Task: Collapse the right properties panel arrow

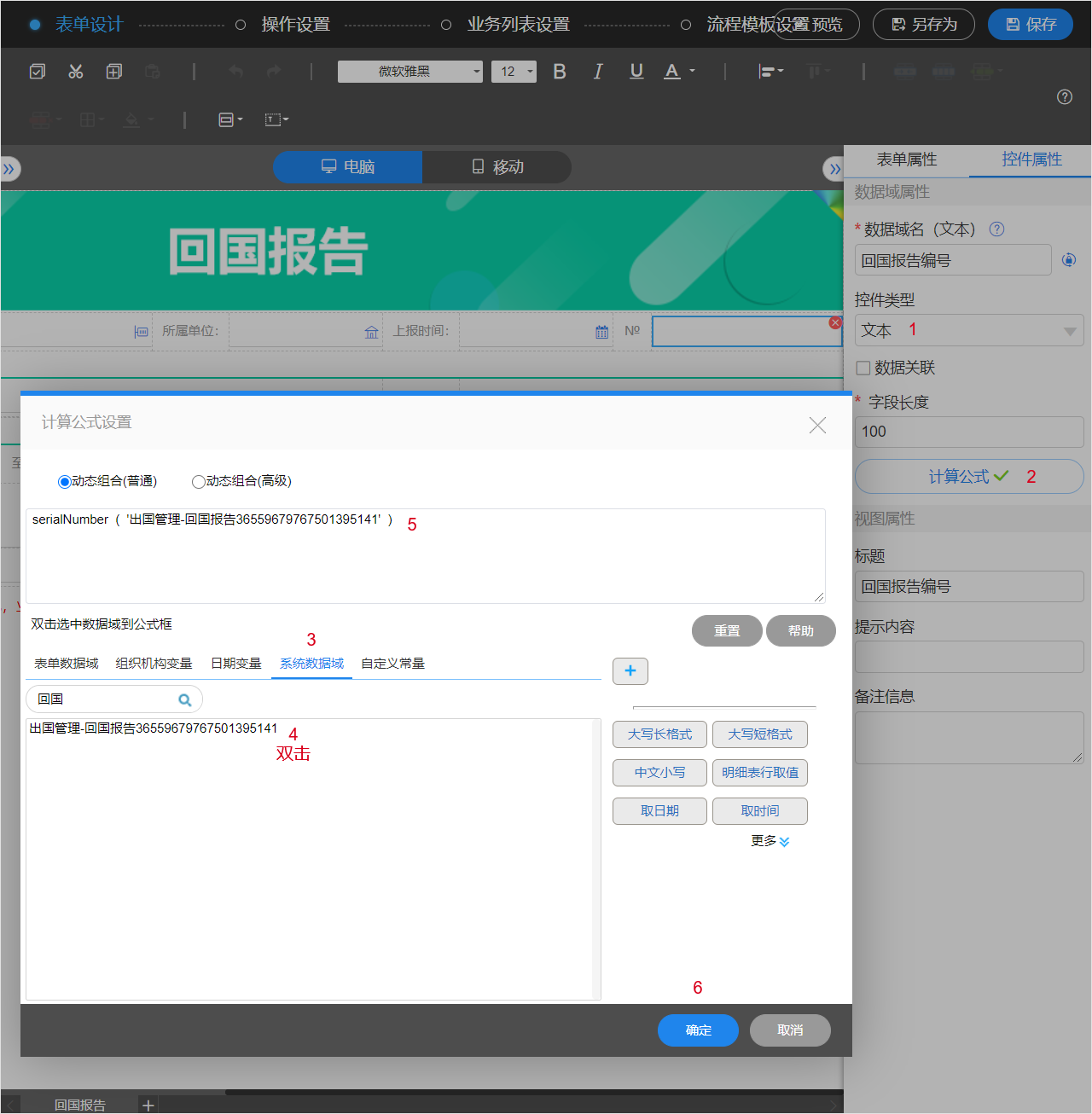Action: 834,169
